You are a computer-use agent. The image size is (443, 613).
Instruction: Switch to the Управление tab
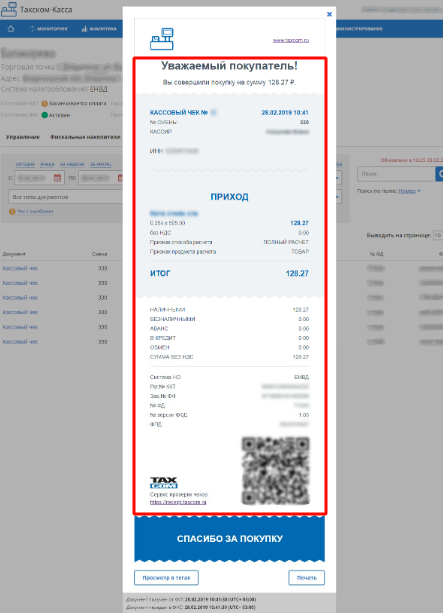pos(23,137)
